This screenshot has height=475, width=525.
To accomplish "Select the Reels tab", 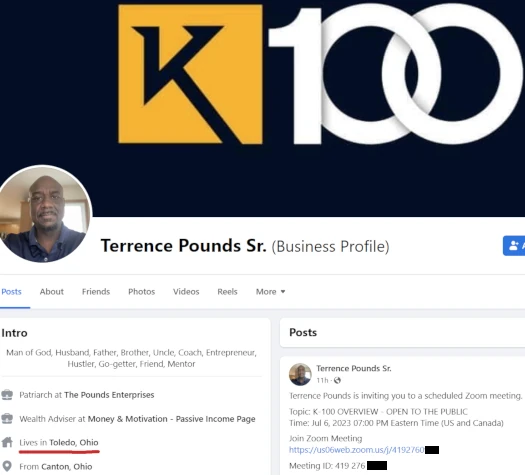I will tap(227, 292).
